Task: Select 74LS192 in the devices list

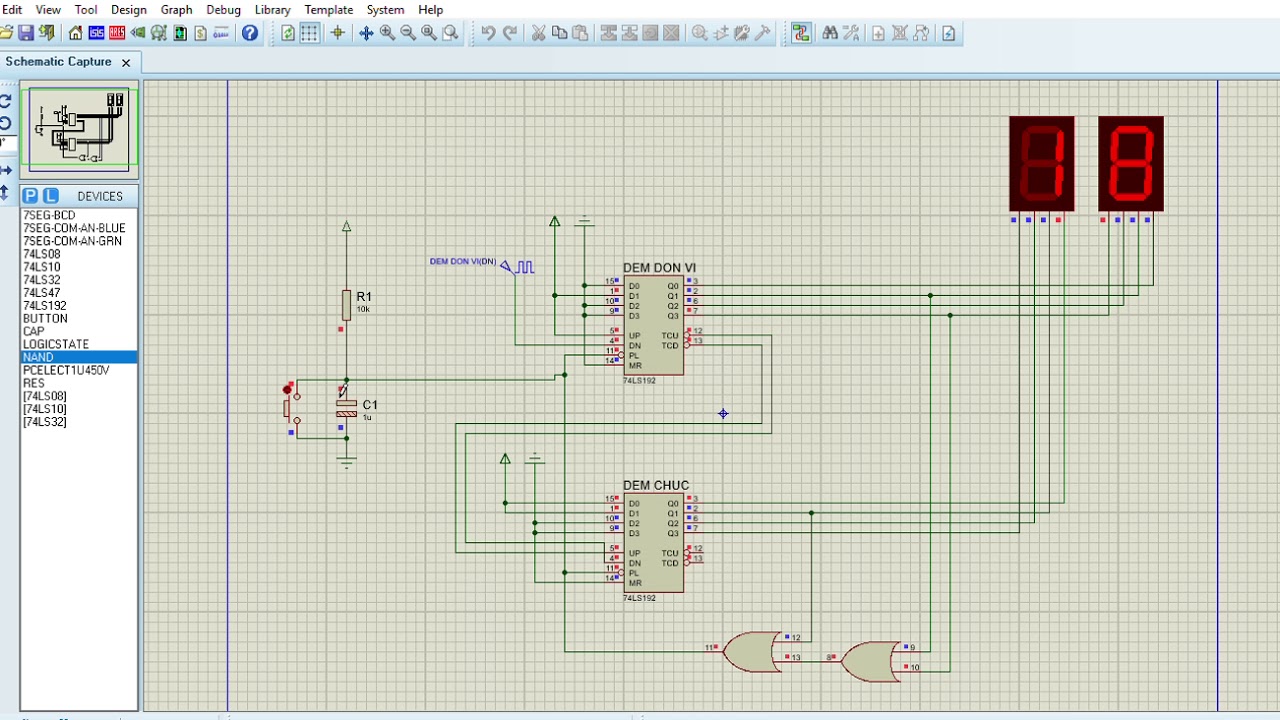Action: coord(45,306)
